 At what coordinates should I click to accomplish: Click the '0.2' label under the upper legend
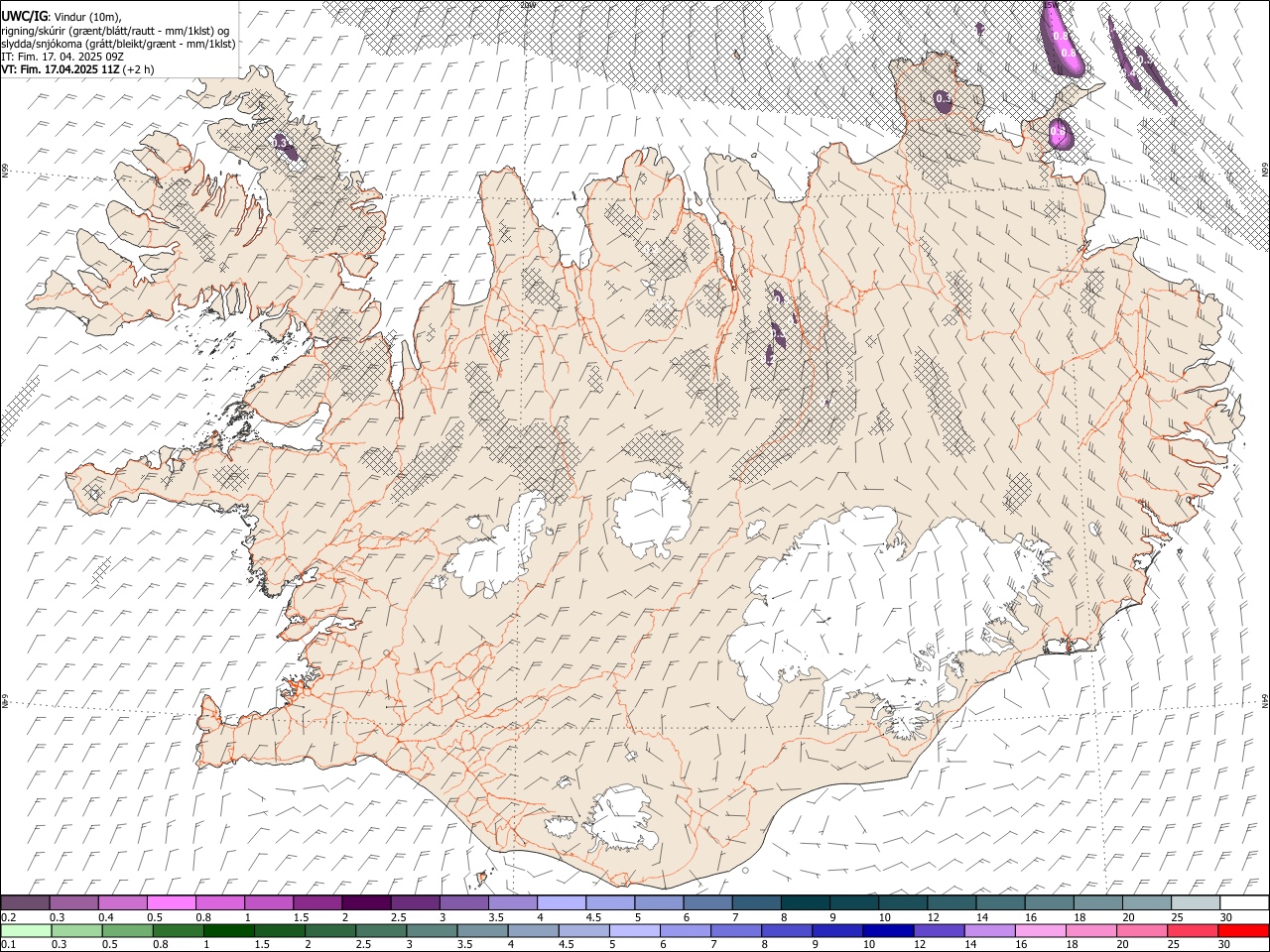tap(9, 917)
